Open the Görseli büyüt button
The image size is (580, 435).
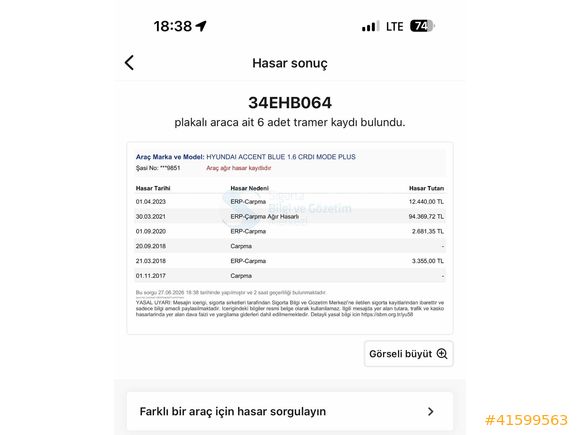pos(409,354)
